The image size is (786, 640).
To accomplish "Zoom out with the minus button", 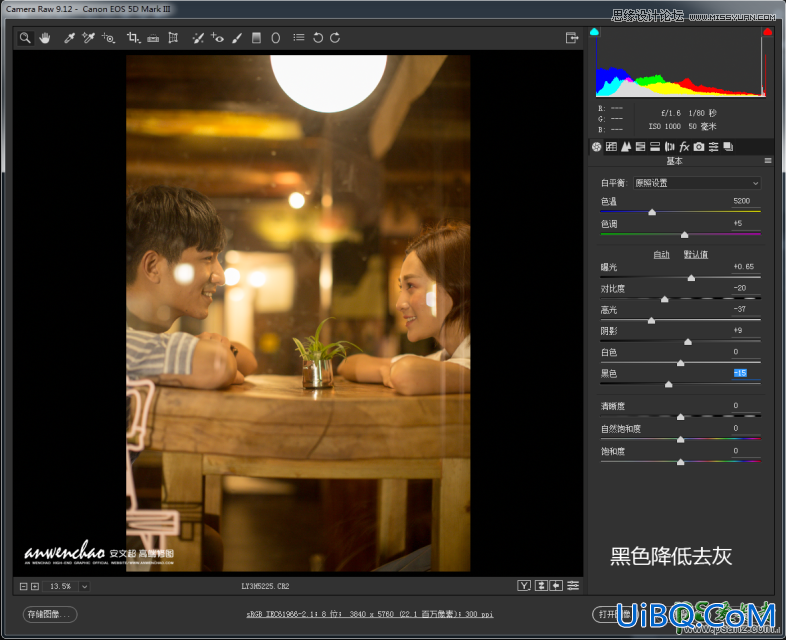I will click(24, 586).
